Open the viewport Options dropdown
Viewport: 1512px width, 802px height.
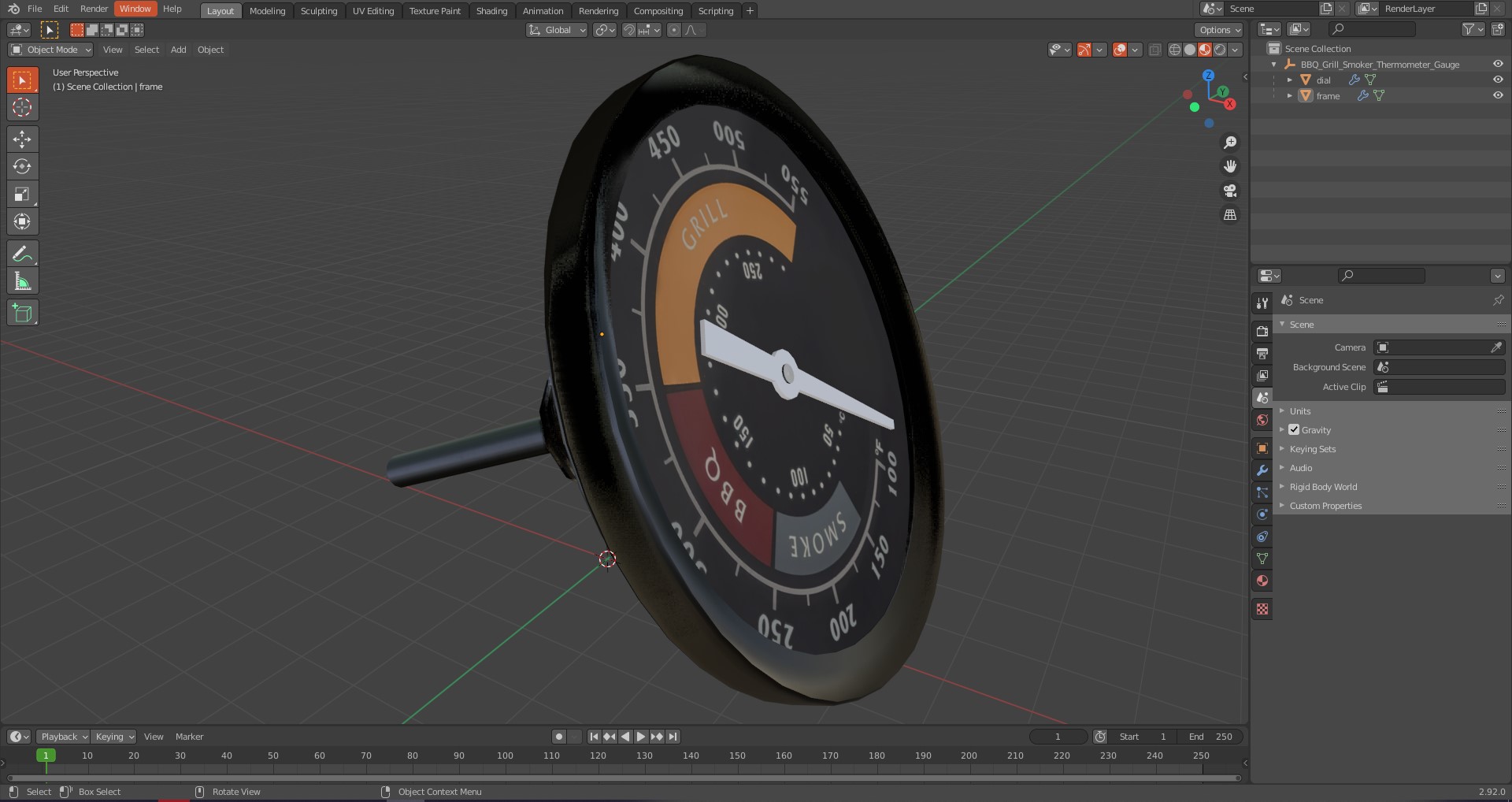pos(1218,30)
